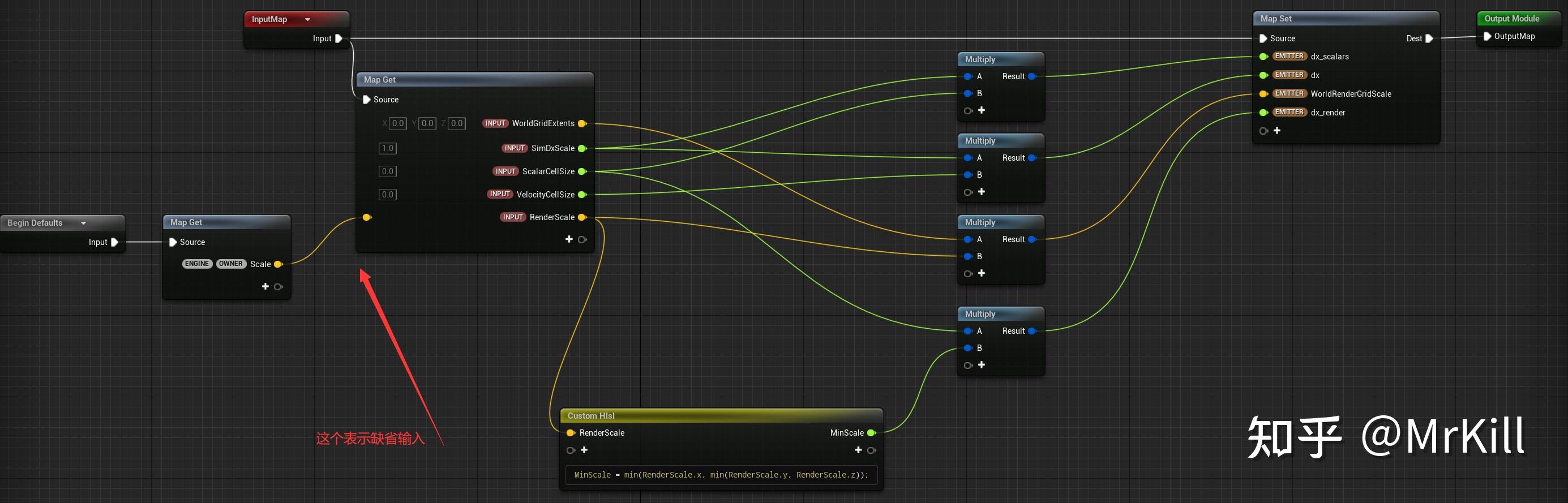
Task: Click the Map Set Dest execution pin
Action: (1429, 38)
